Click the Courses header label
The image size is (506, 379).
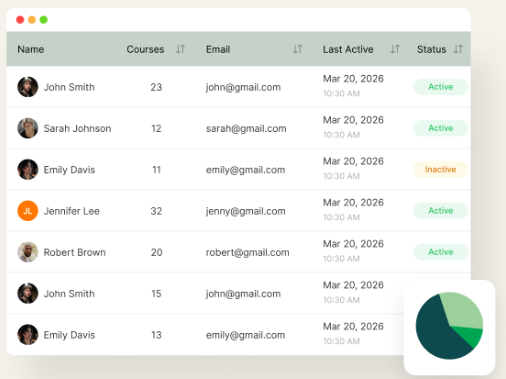point(145,49)
